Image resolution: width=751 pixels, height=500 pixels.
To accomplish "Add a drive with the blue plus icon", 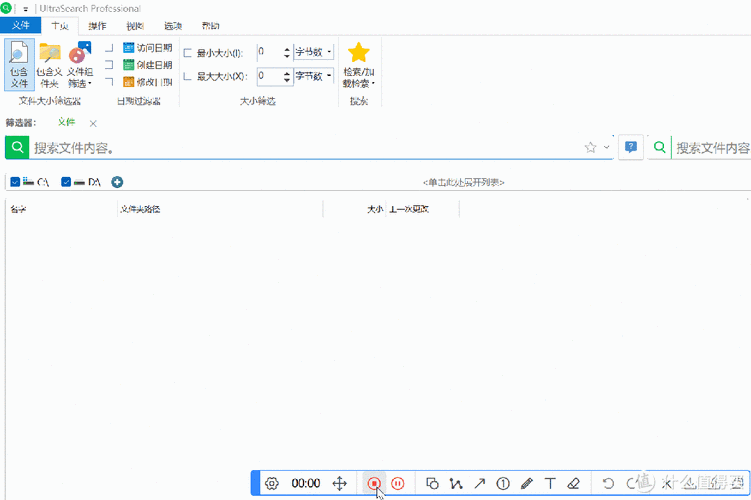I will point(117,182).
